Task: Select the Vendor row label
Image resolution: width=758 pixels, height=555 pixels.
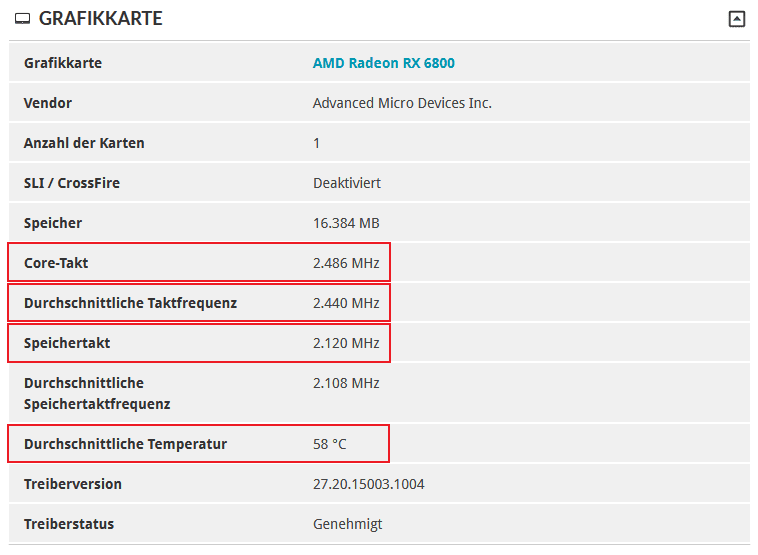Action: tap(48, 103)
